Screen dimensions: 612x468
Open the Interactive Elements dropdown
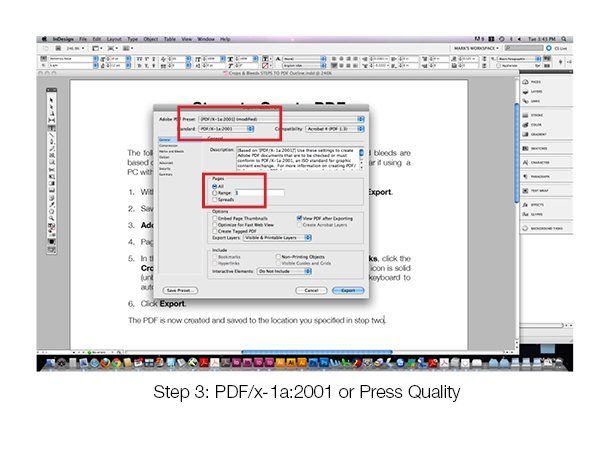(x=284, y=271)
